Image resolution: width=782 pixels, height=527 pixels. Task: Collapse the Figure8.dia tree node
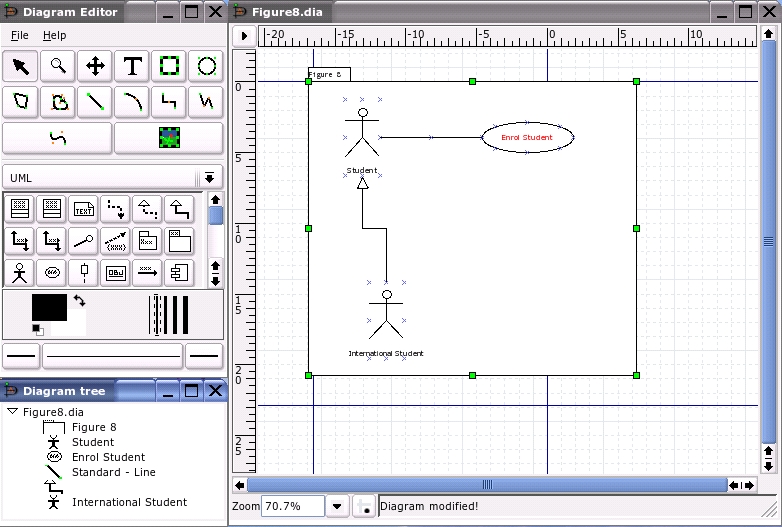point(12,411)
